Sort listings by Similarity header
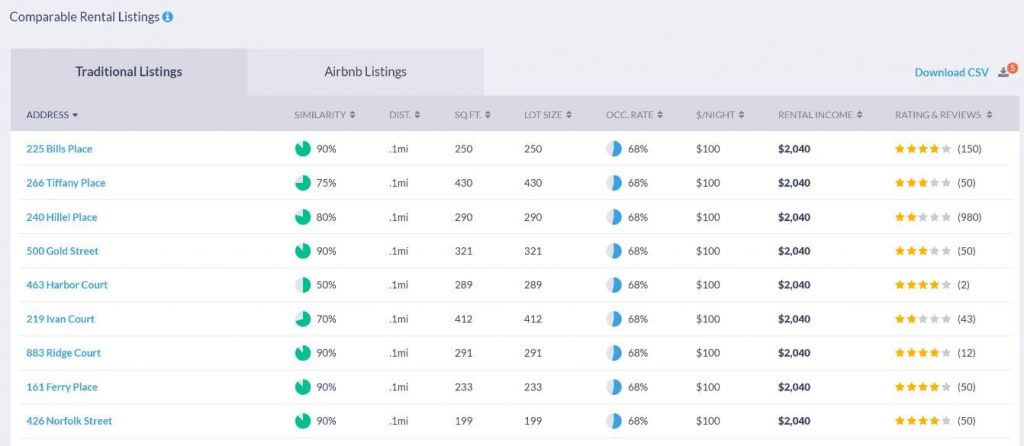Screen dimensions: 1024x446 point(325,115)
